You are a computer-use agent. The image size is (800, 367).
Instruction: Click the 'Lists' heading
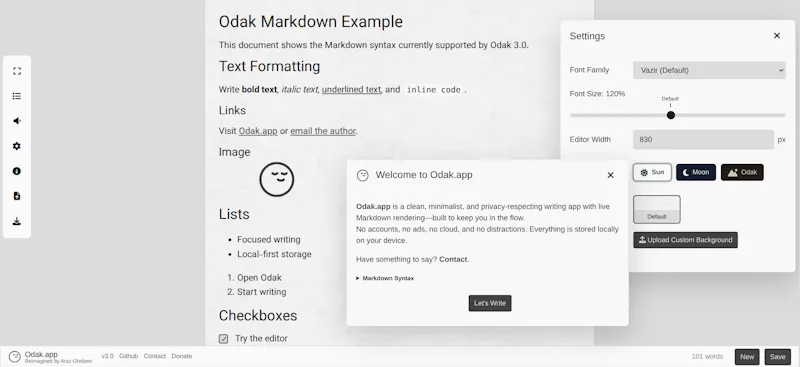coord(234,214)
